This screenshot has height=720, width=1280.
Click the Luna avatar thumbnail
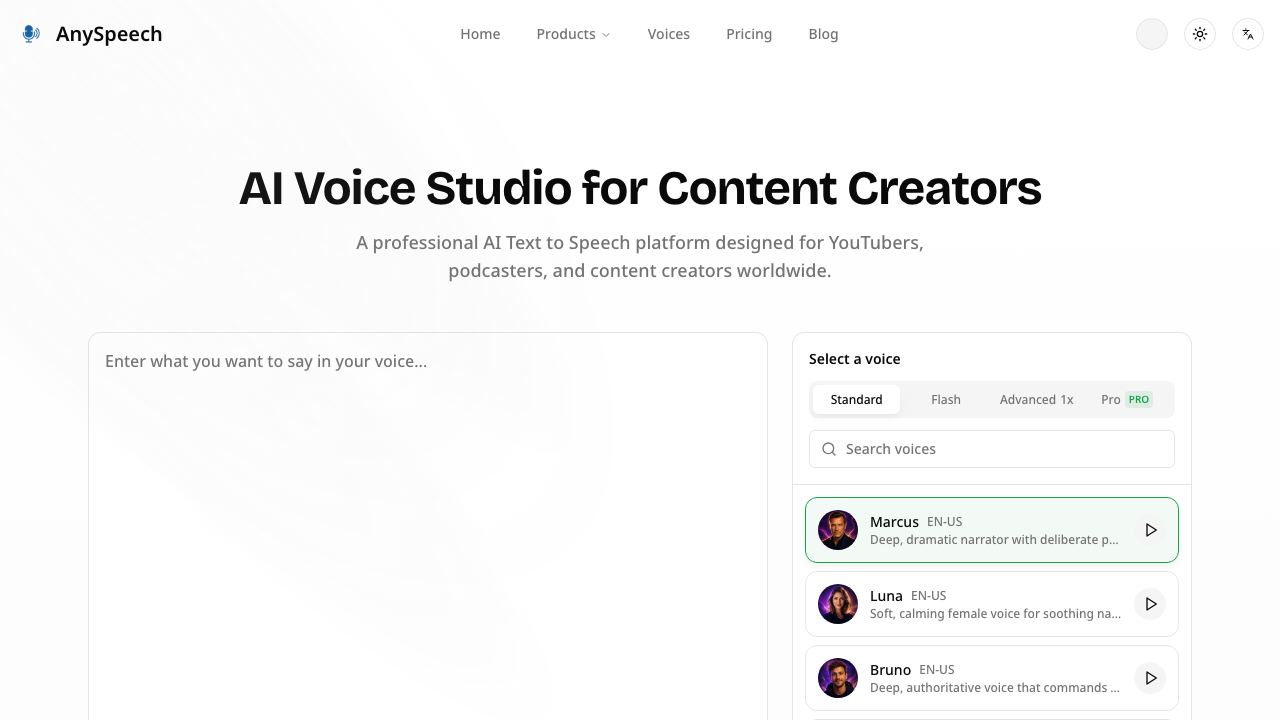coord(838,604)
